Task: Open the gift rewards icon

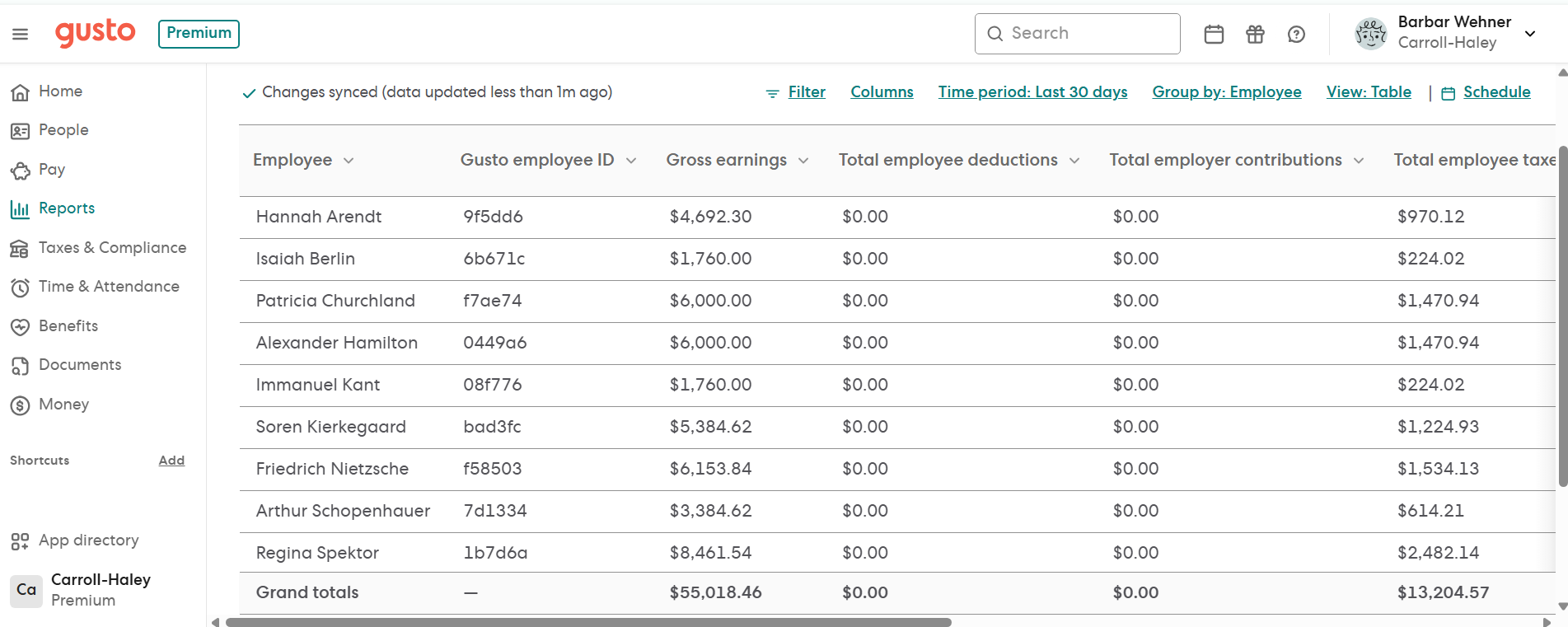Action: click(1255, 34)
